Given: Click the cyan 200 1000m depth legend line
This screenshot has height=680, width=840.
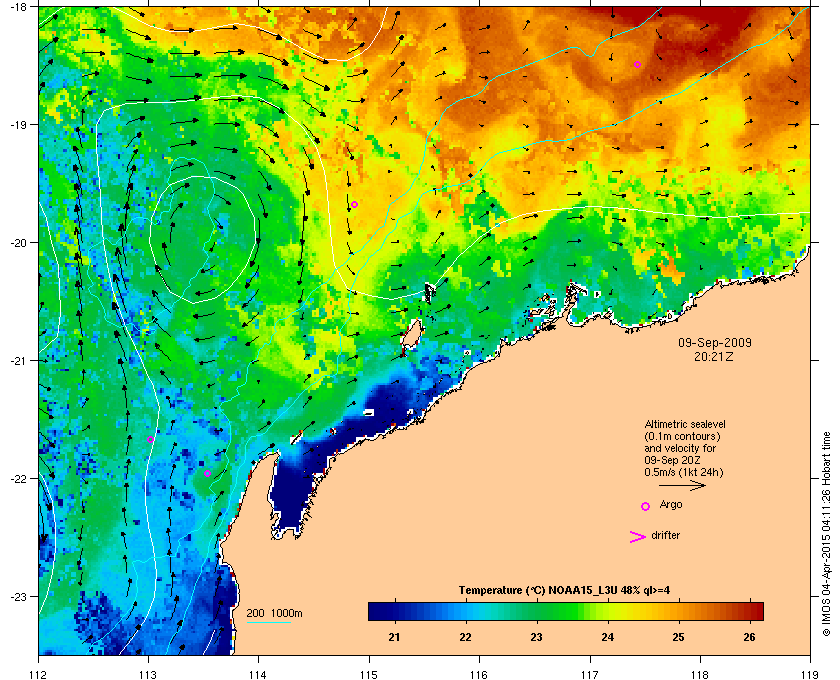Looking at the screenshot, I should tap(268, 623).
